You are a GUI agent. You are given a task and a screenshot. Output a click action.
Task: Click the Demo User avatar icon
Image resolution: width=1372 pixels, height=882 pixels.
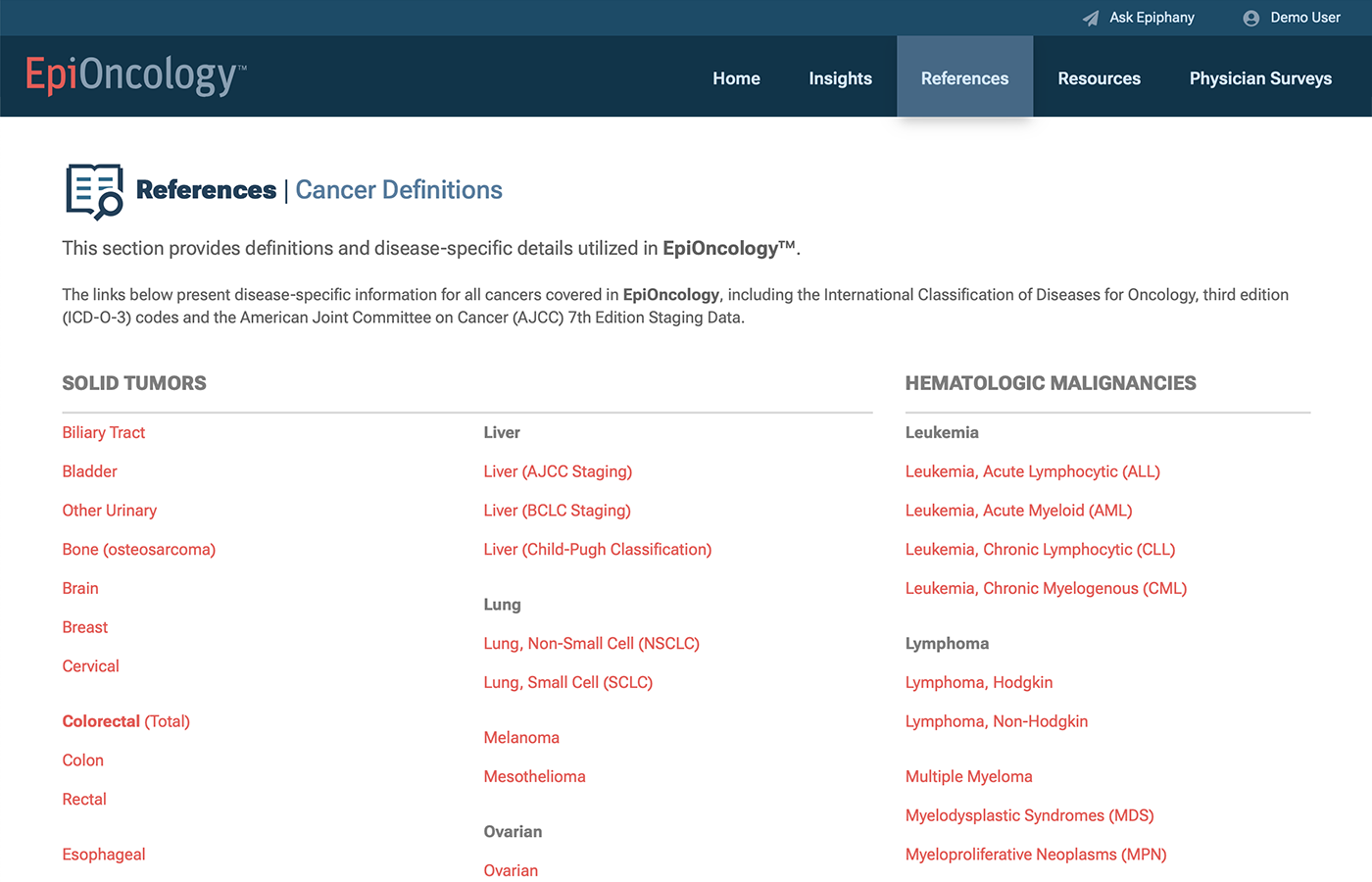pos(1250,18)
